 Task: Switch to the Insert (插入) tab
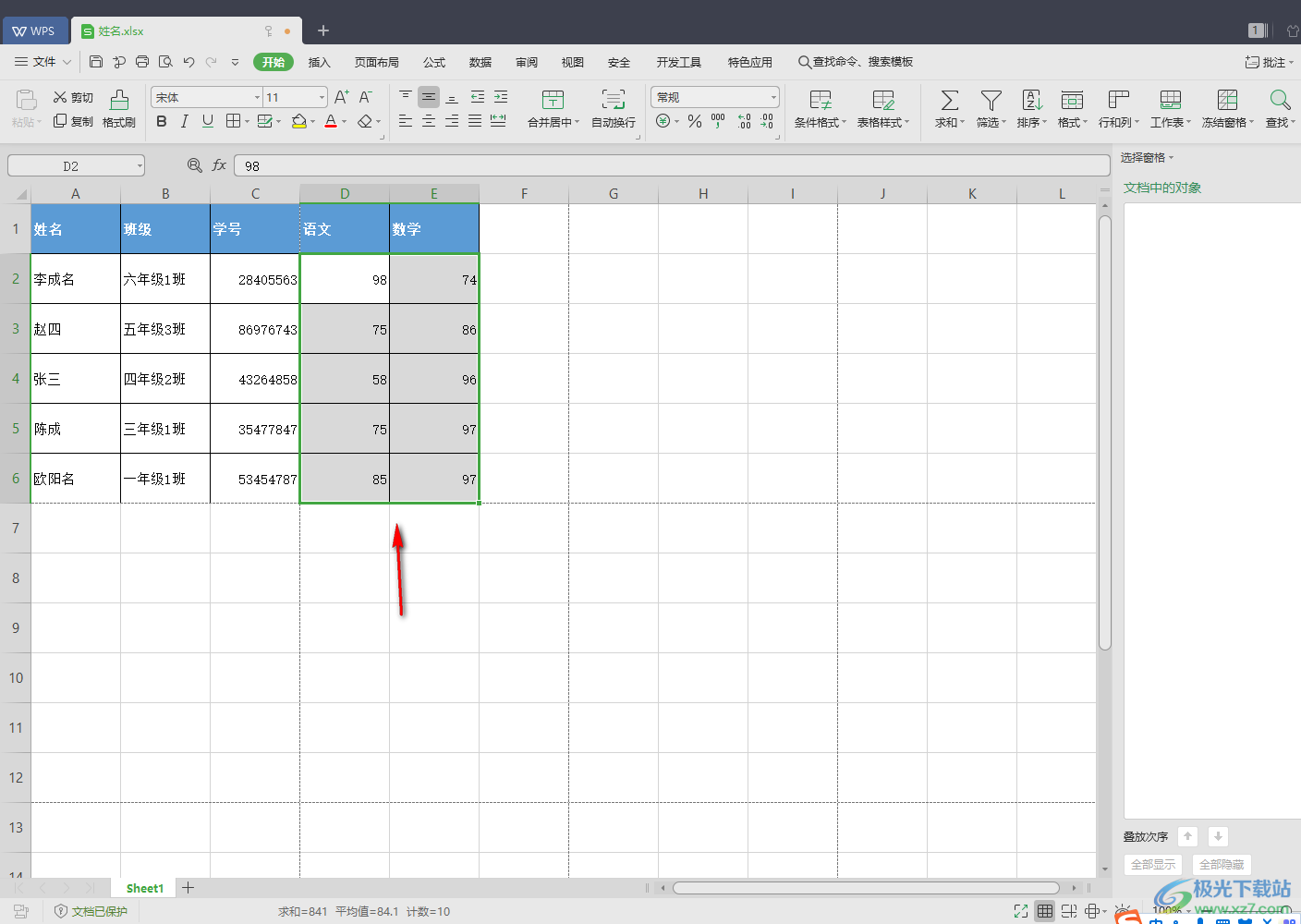point(319,62)
